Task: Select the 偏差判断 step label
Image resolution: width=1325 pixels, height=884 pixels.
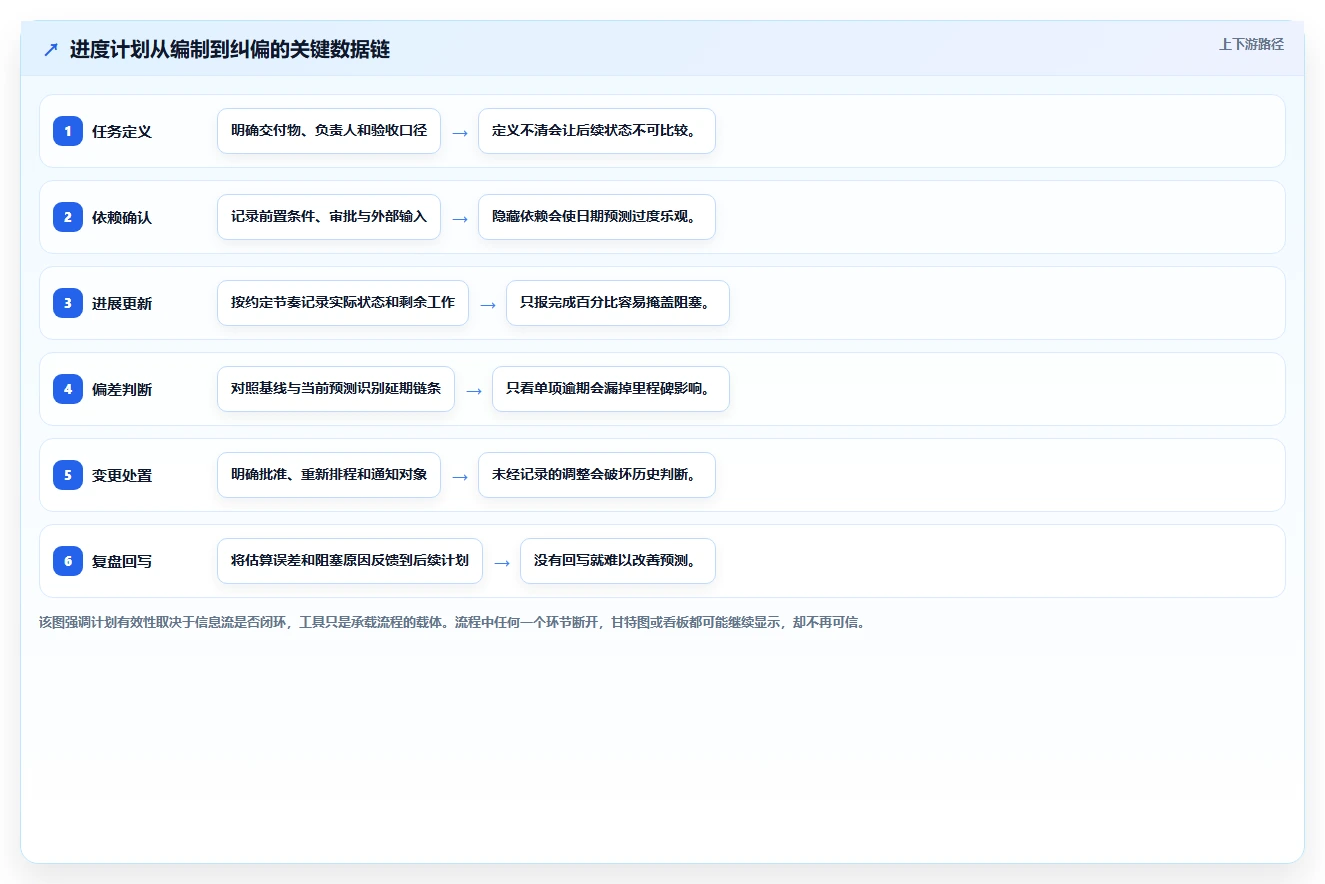Action: (x=122, y=389)
